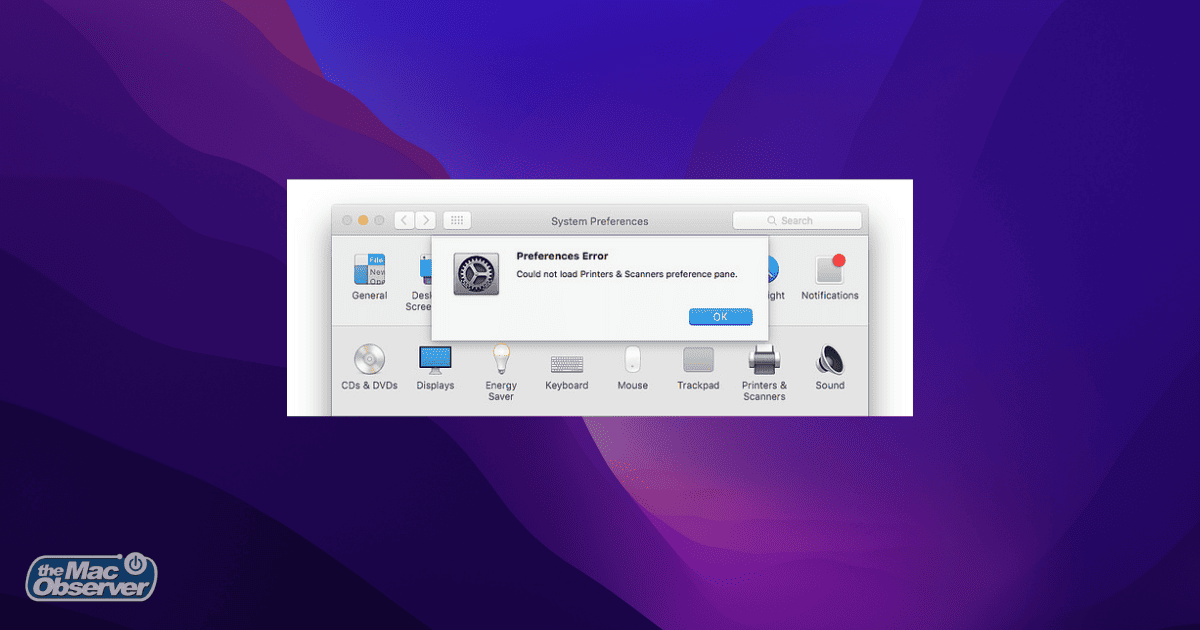Click the yellow minimize window button
Viewport: 1200px width, 630px height.
point(363,220)
